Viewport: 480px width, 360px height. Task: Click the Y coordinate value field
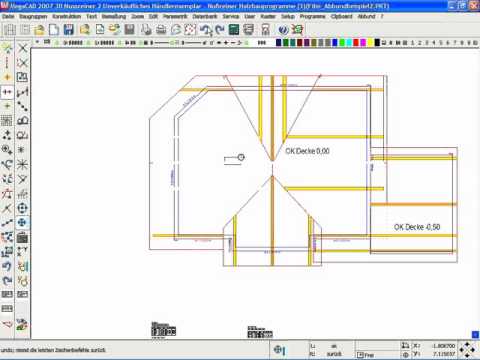coord(443,354)
